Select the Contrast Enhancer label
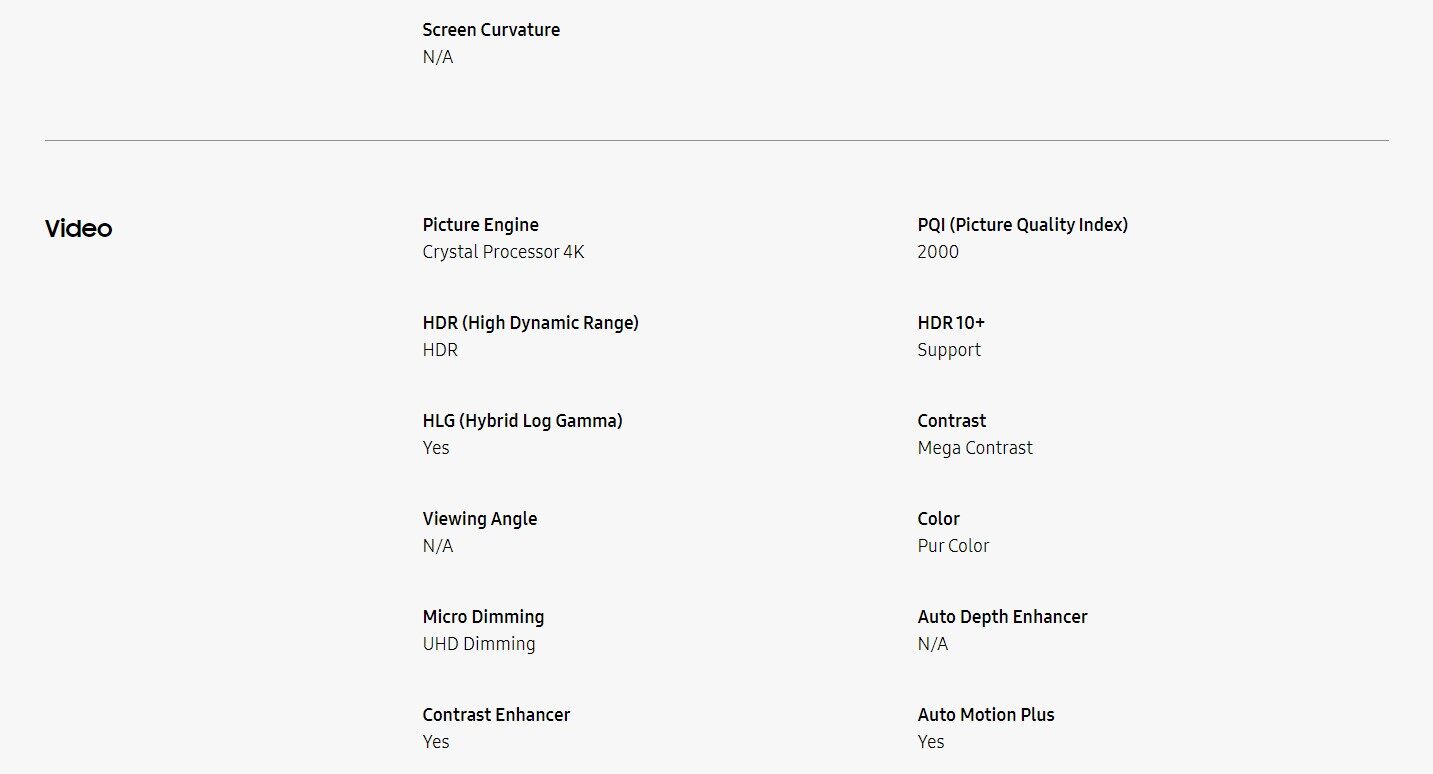1433x774 pixels. pos(496,715)
